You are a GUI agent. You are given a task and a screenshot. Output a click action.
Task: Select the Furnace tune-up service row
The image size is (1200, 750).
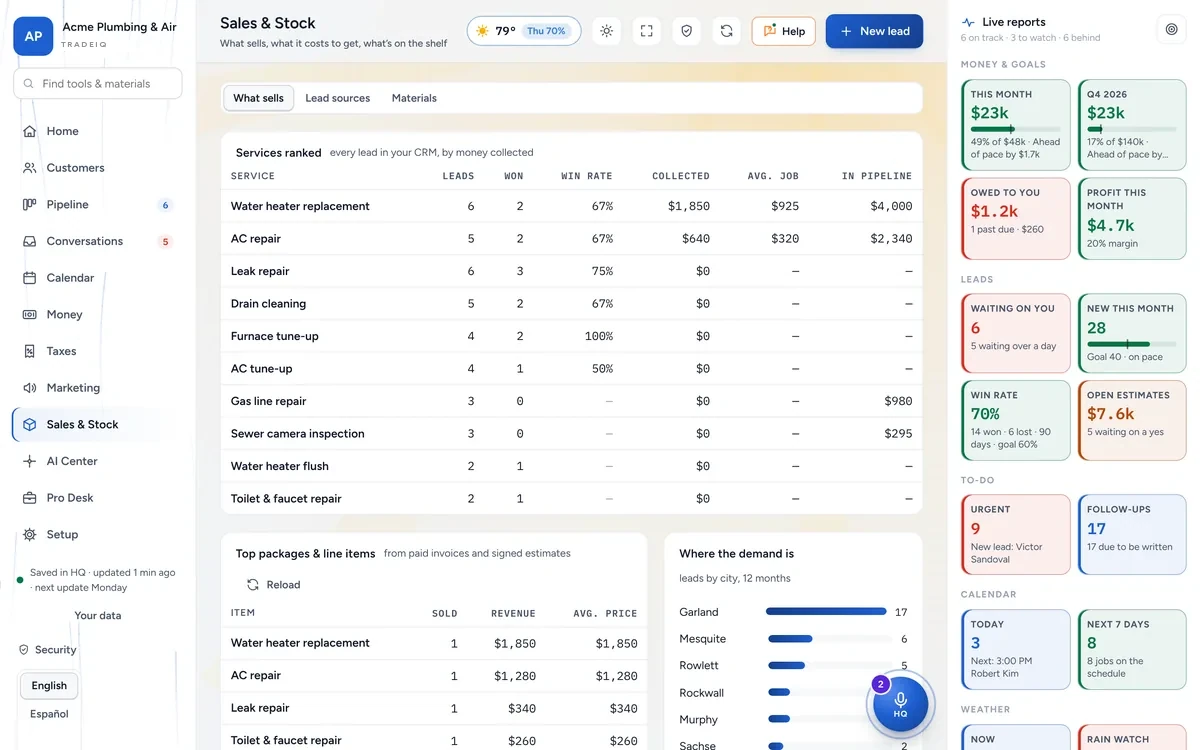[571, 336]
